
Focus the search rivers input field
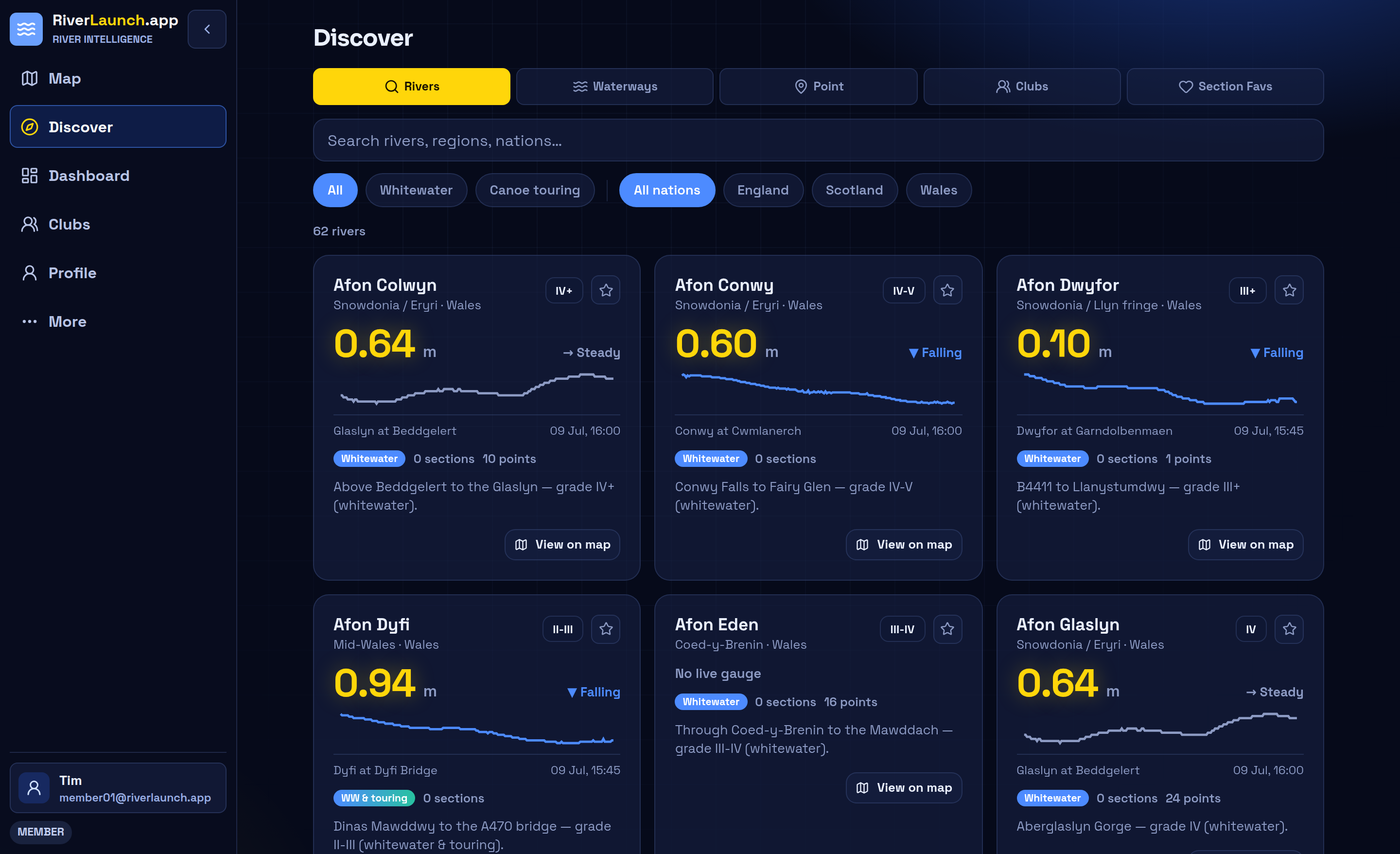tap(818, 141)
